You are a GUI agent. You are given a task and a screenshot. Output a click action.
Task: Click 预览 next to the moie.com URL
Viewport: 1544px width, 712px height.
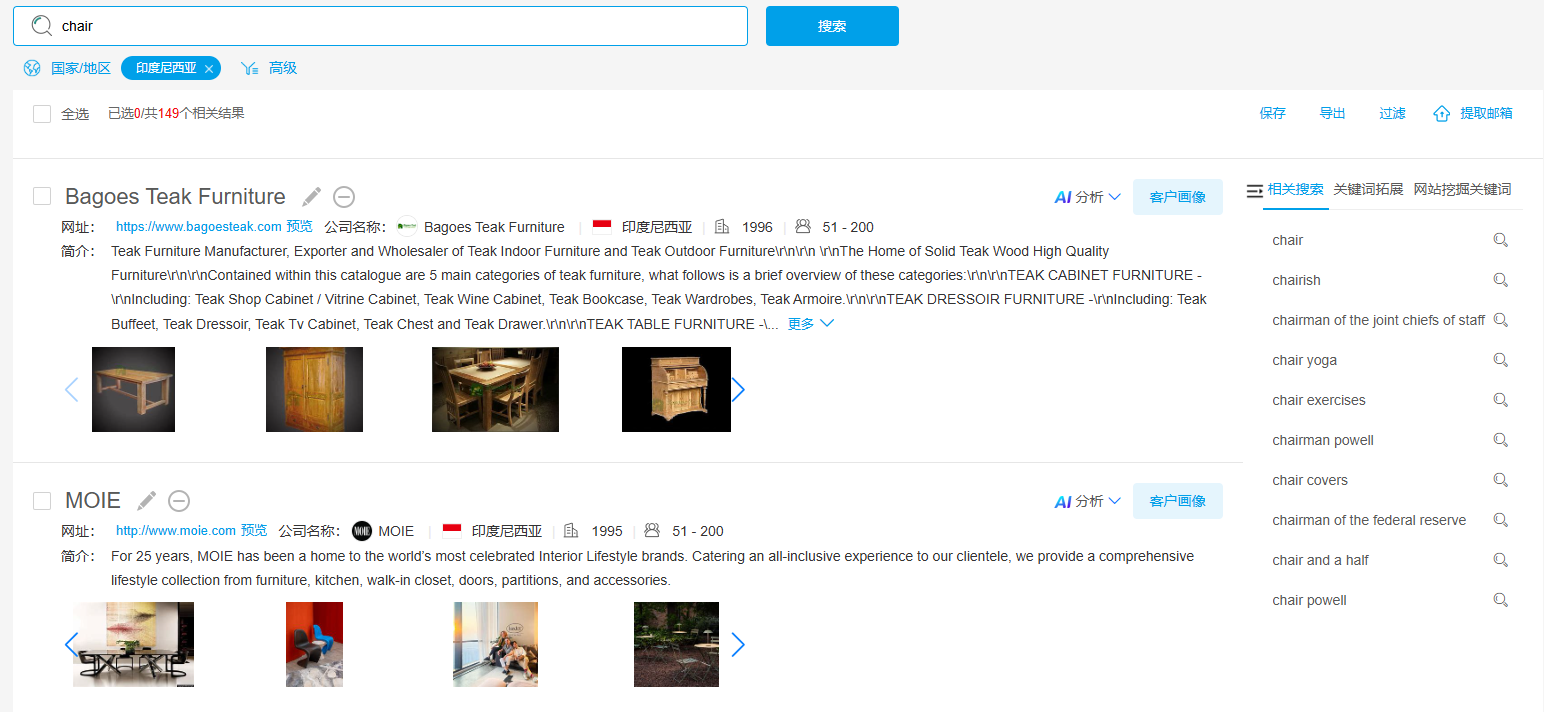pos(254,531)
